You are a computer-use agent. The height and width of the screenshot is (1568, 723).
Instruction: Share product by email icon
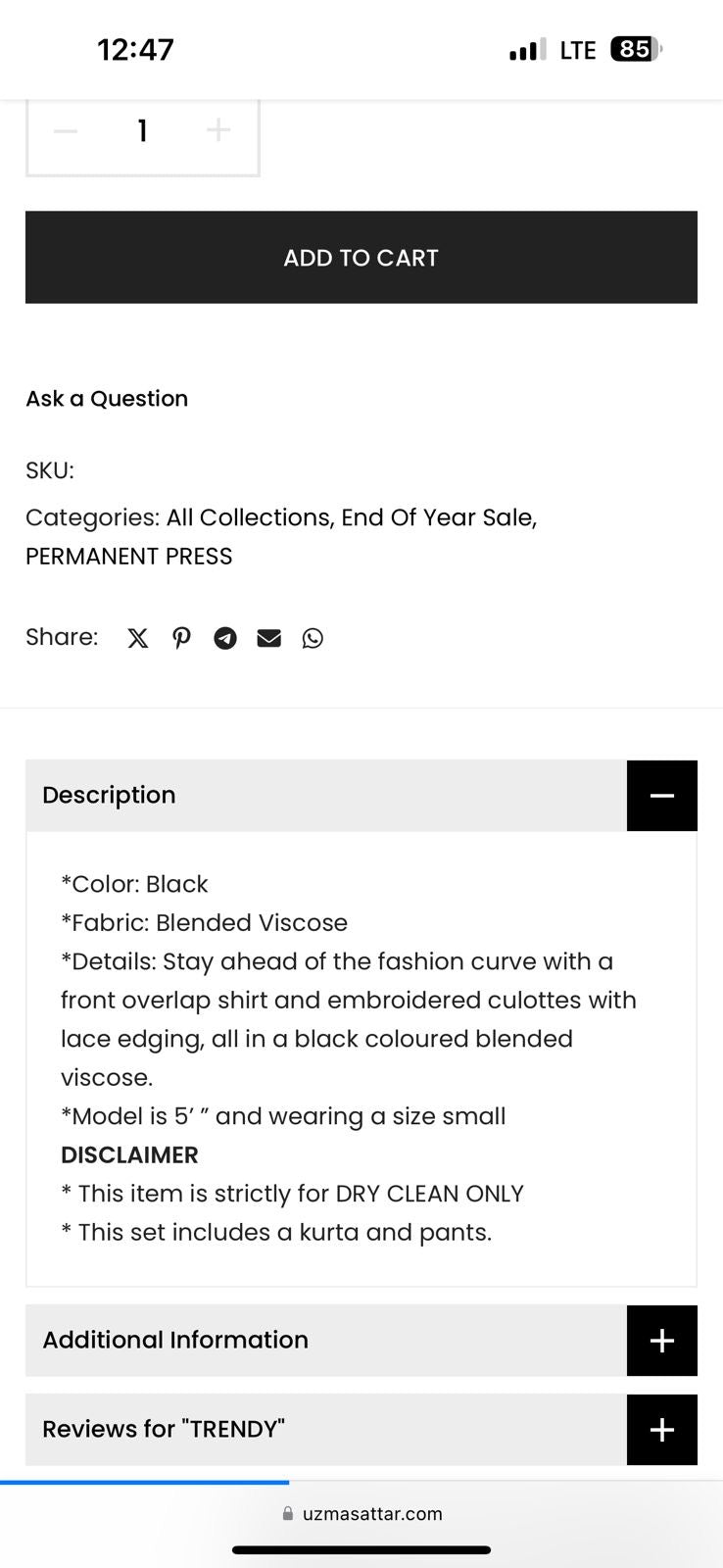268,639
